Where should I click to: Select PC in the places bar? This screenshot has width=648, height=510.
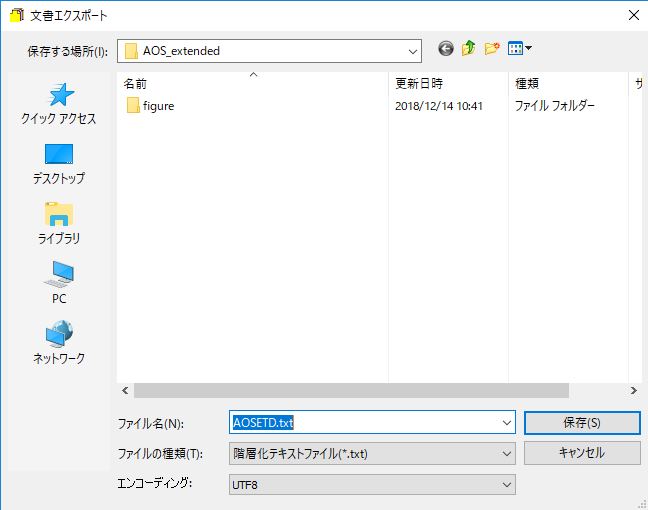(x=59, y=284)
